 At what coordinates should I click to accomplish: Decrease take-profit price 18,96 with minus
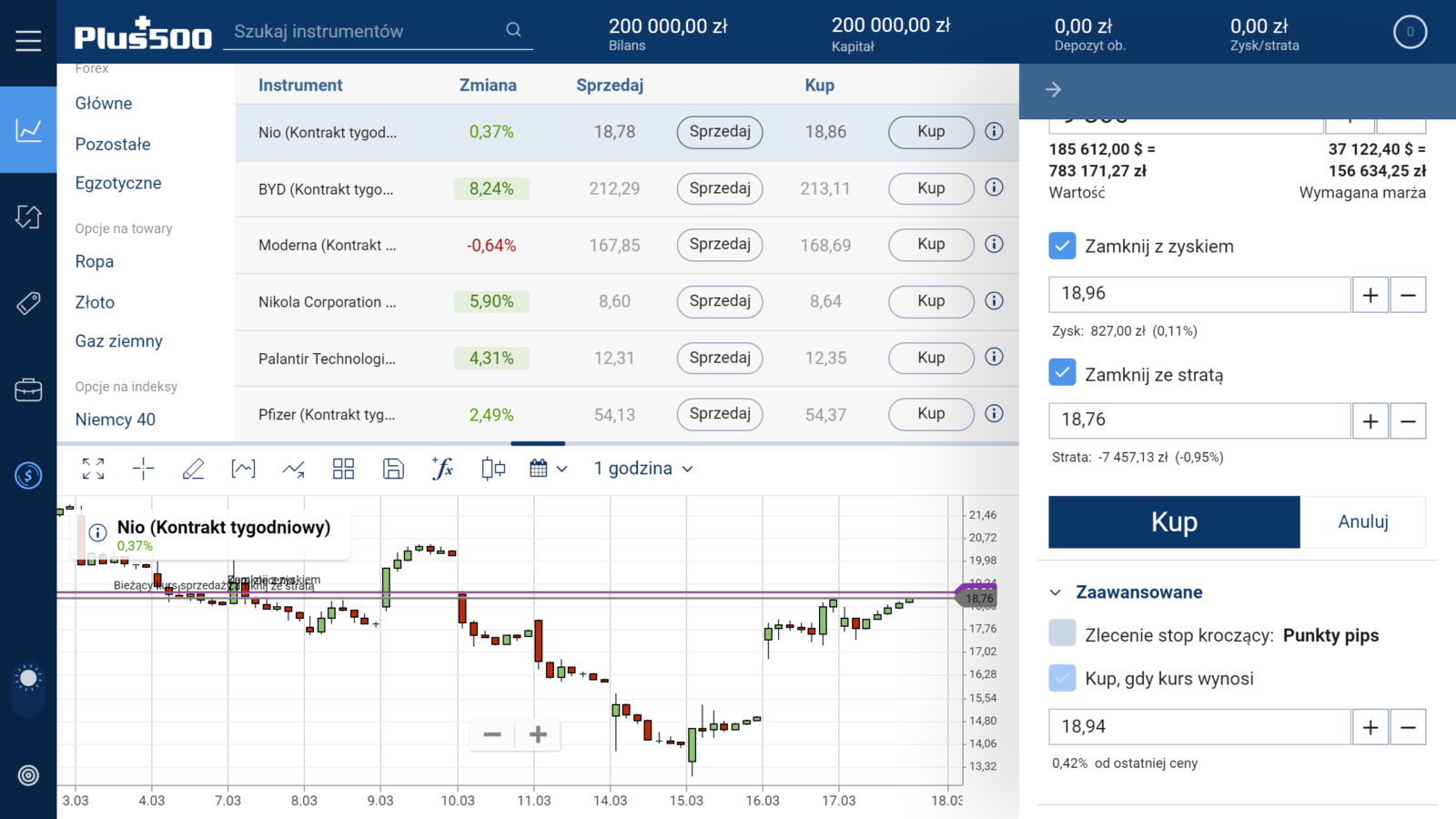(1408, 295)
